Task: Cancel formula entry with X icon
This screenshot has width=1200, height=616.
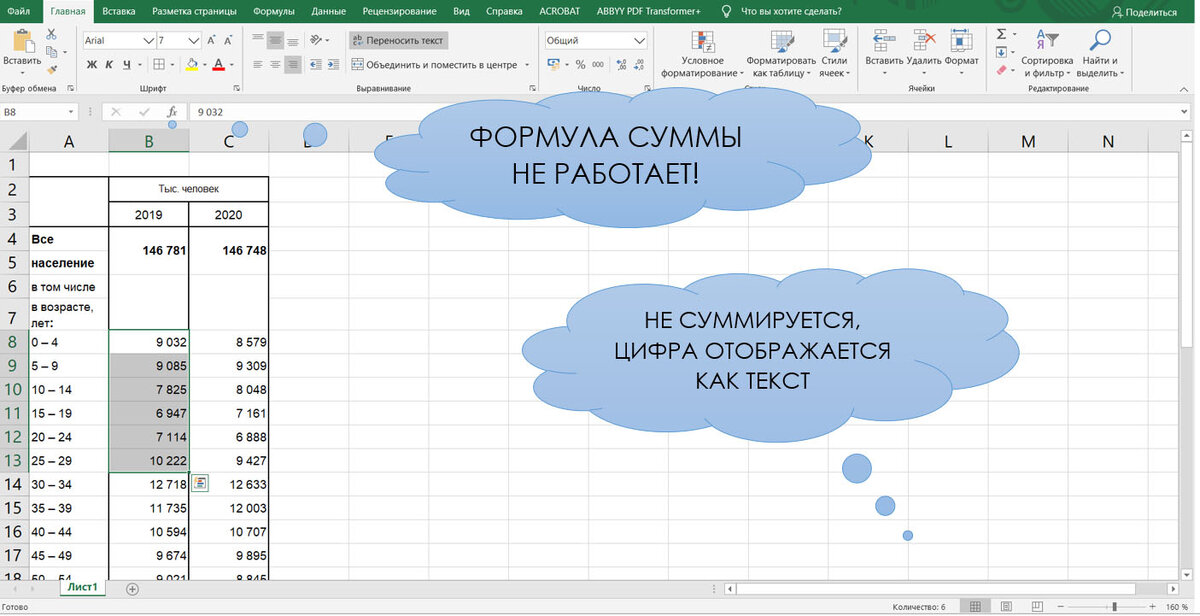Action: click(x=117, y=112)
